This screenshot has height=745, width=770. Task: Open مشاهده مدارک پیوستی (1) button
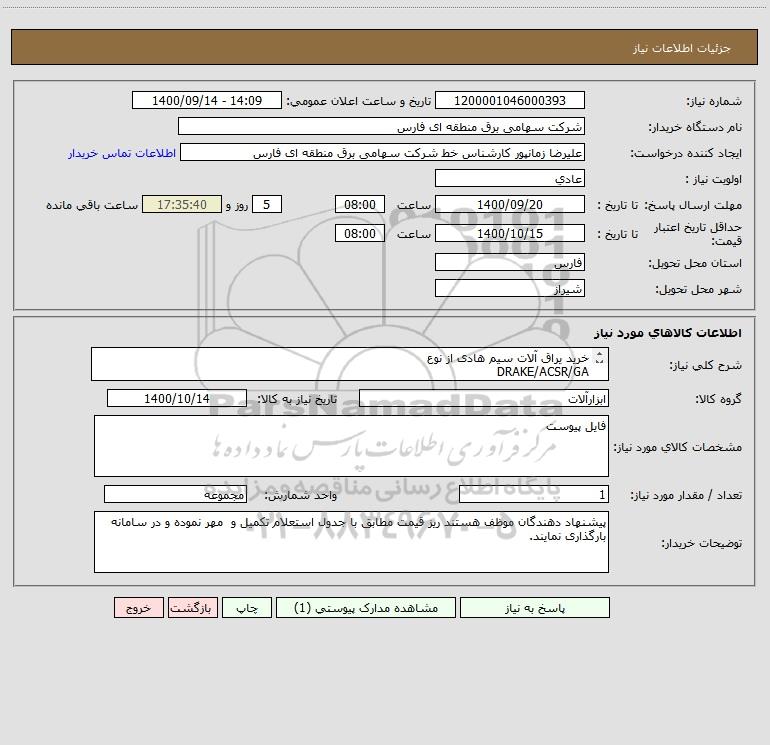366,607
